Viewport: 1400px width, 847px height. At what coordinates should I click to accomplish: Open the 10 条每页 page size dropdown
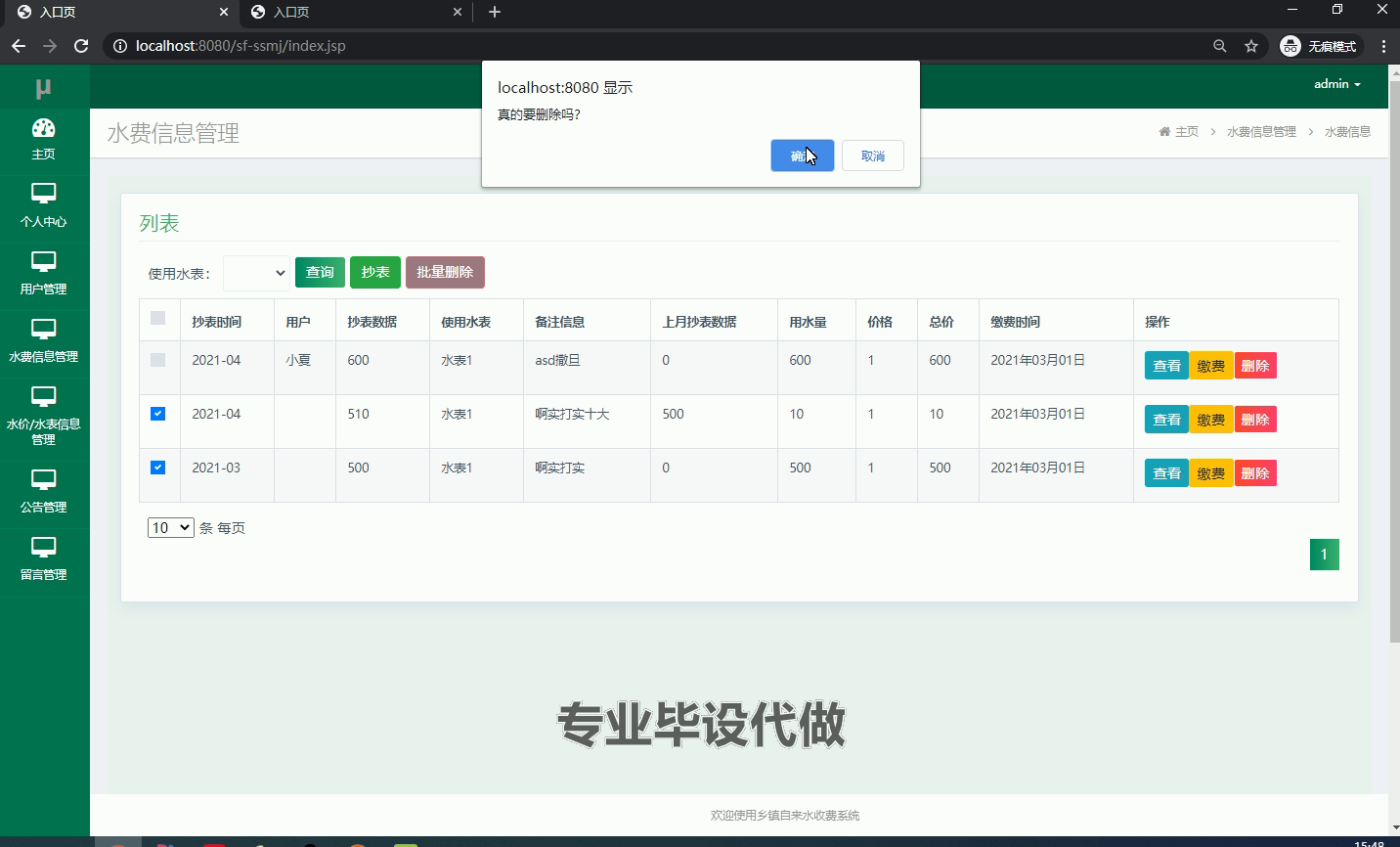[x=171, y=527]
